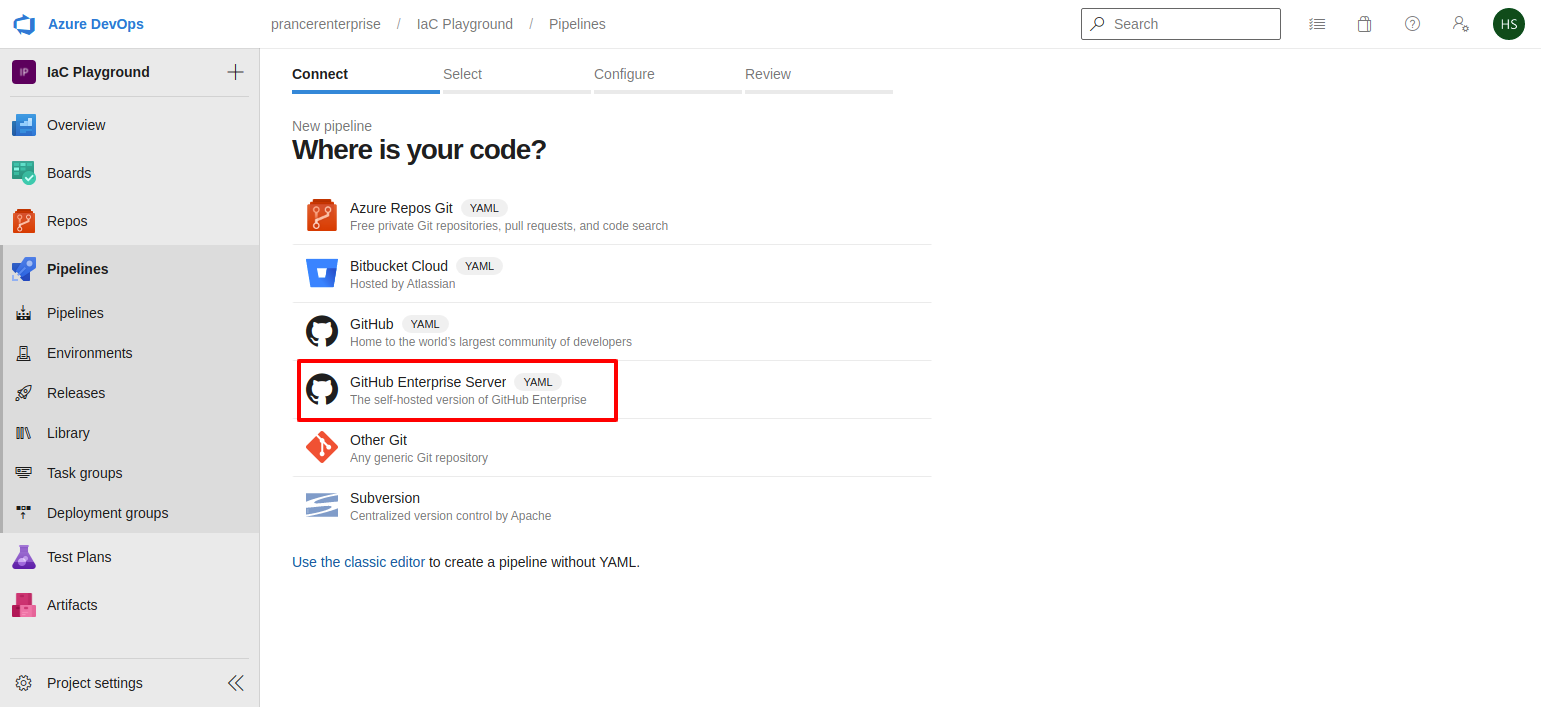Choose Azure Repos Git source label
This screenshot has width=1541, height=707.
401,208
